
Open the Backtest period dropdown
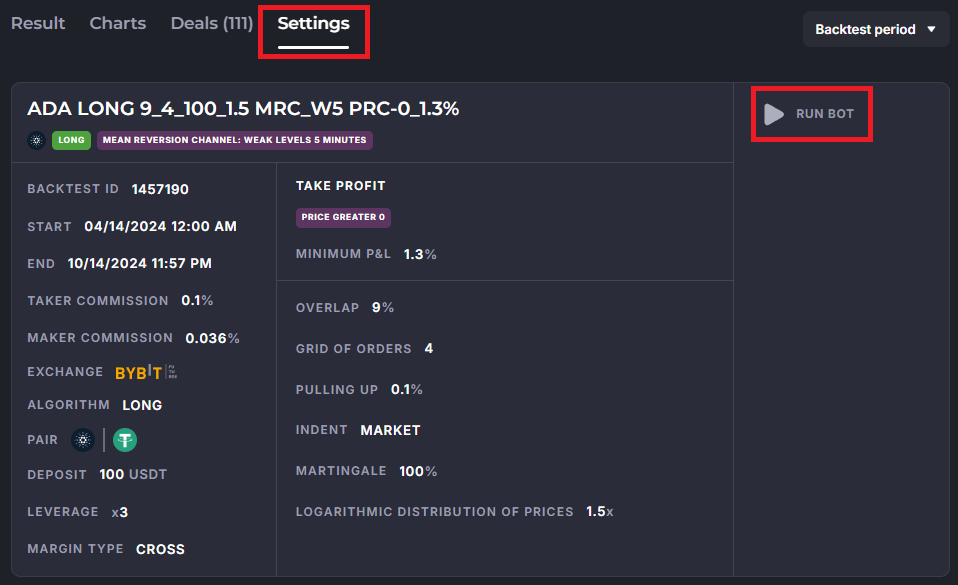pyautogui.click(x=876, y=29)
